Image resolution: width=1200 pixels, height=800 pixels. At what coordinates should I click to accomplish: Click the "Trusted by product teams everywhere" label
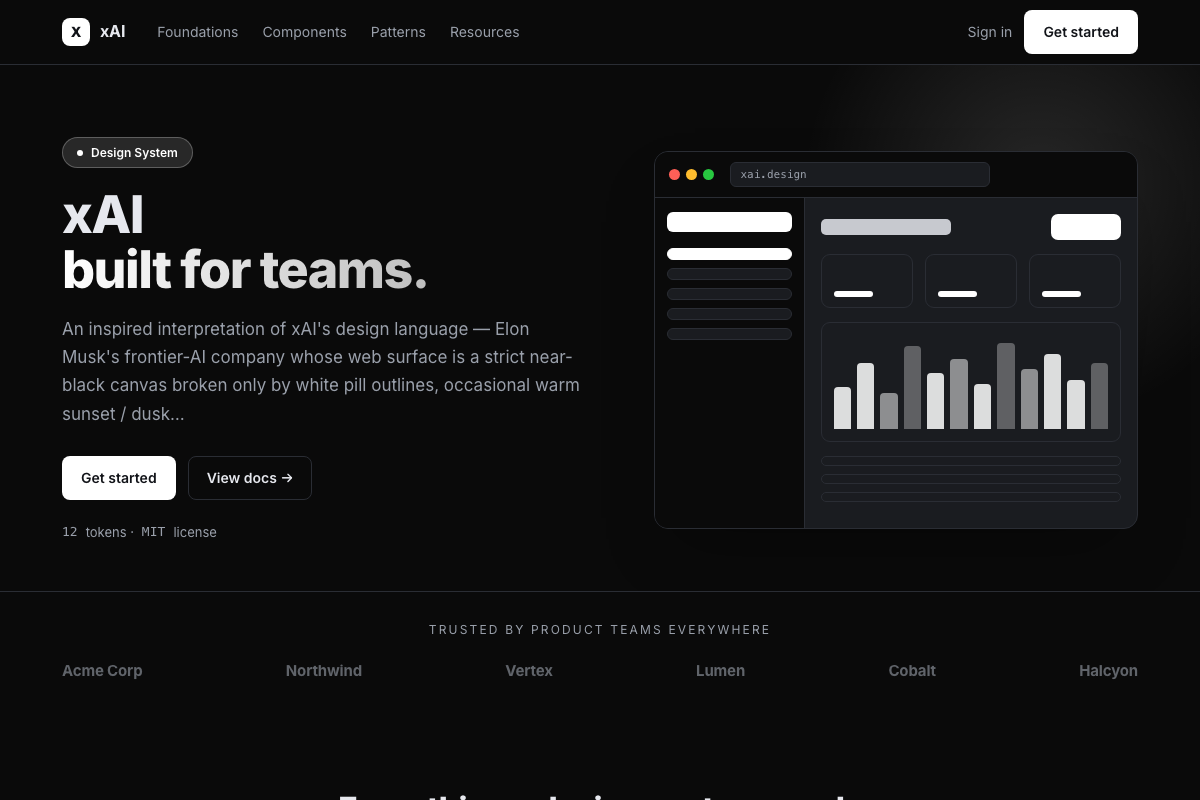click(600, 630)
